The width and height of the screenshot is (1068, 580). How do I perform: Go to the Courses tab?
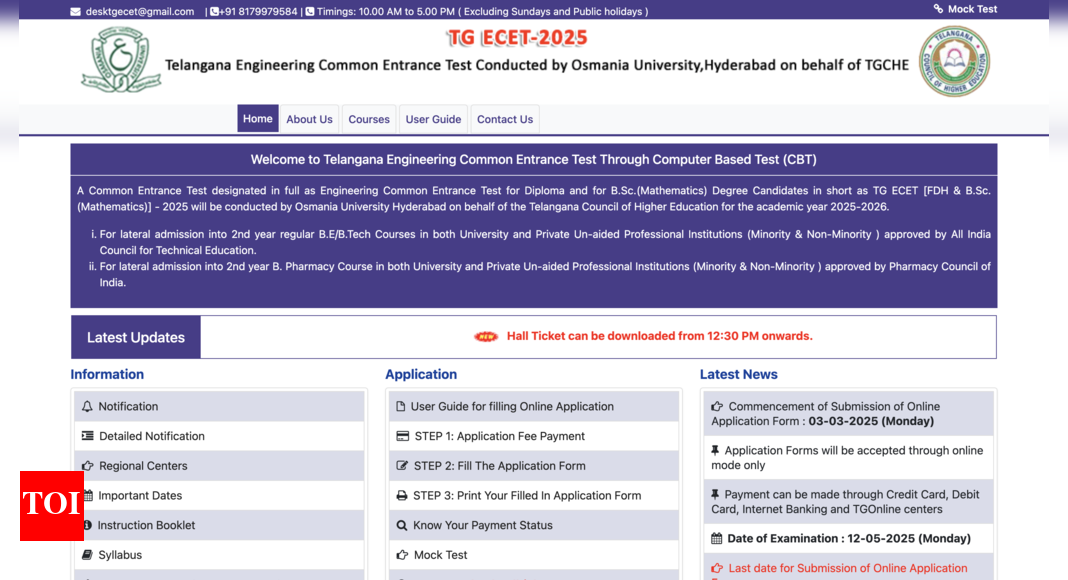(369, 120)
